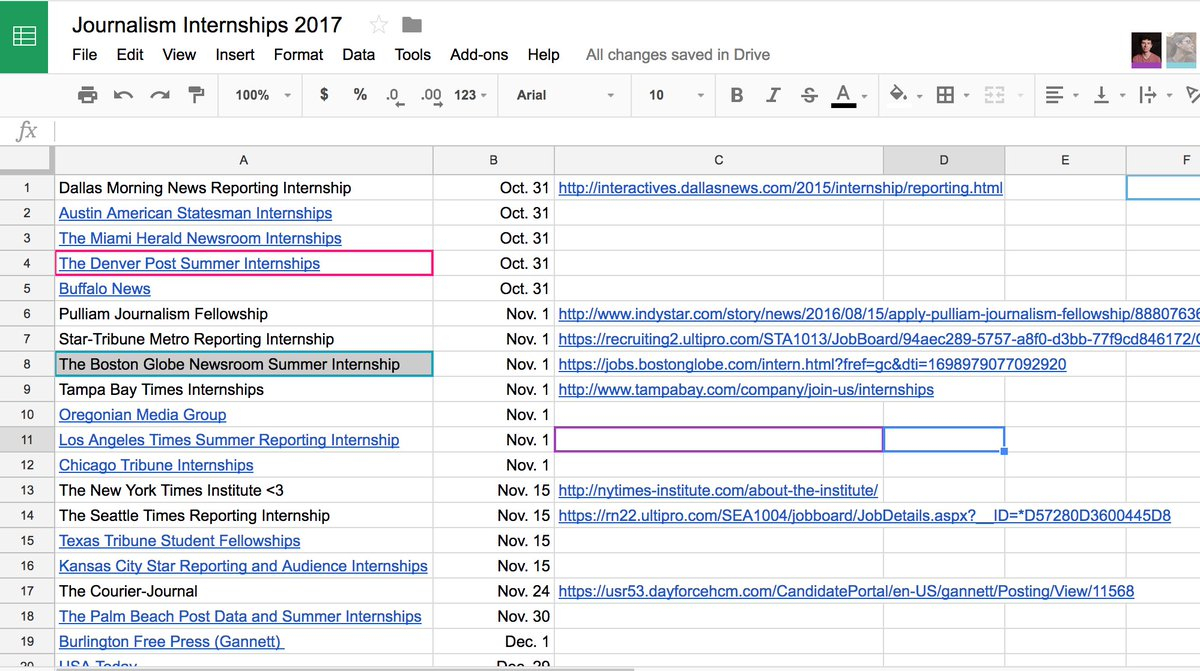
Task: Format selection as percent
Action: pos(360,95)
